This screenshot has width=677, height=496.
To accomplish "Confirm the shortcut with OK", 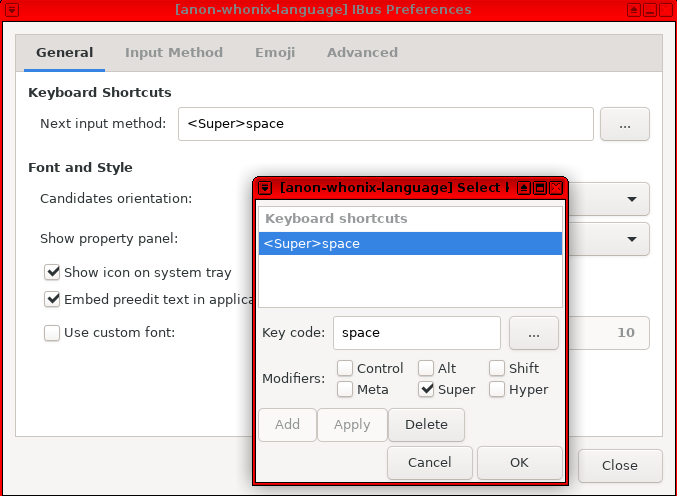I will 518,463.
